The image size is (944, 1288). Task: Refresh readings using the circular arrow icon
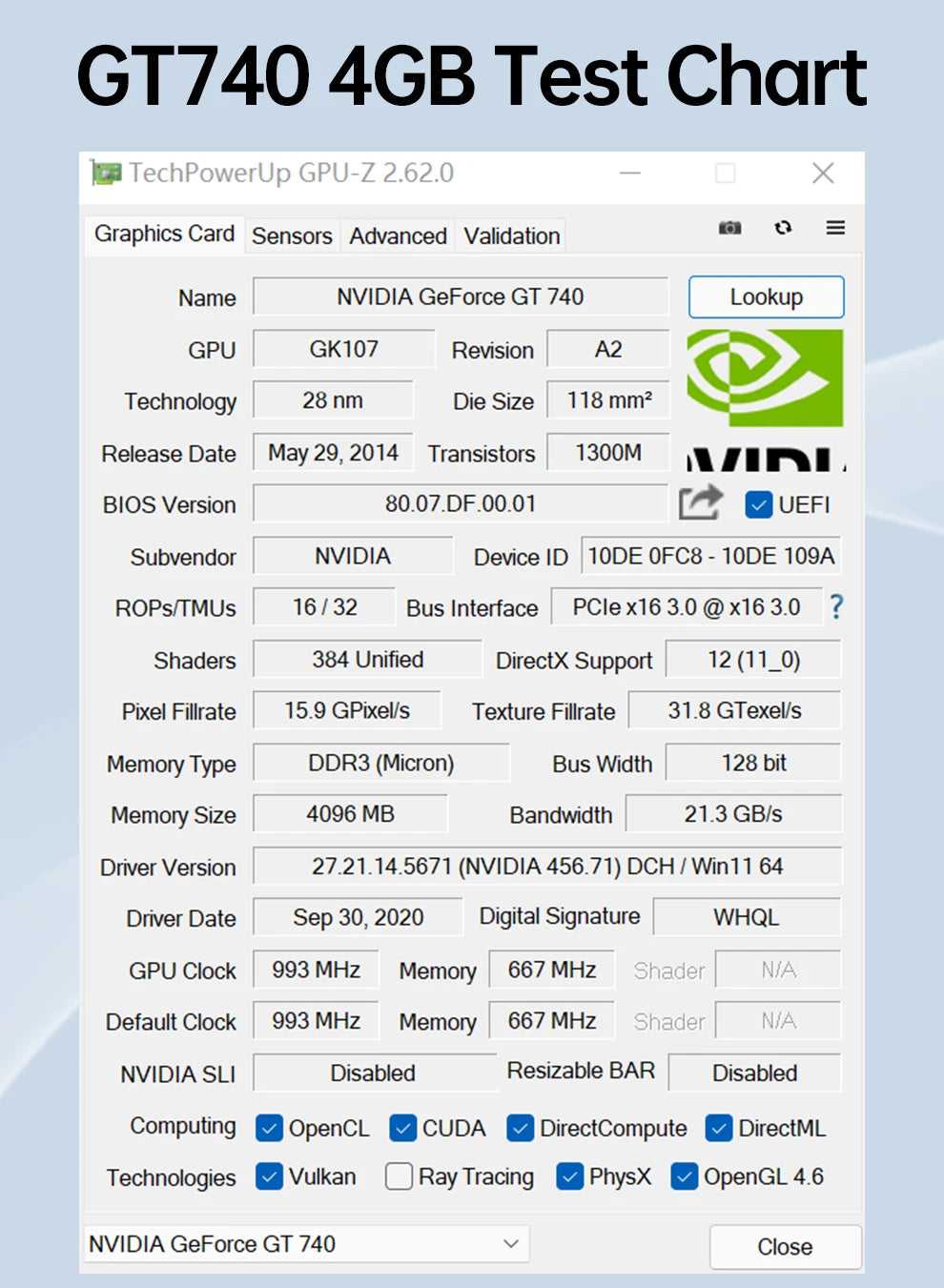pos(783,229)
